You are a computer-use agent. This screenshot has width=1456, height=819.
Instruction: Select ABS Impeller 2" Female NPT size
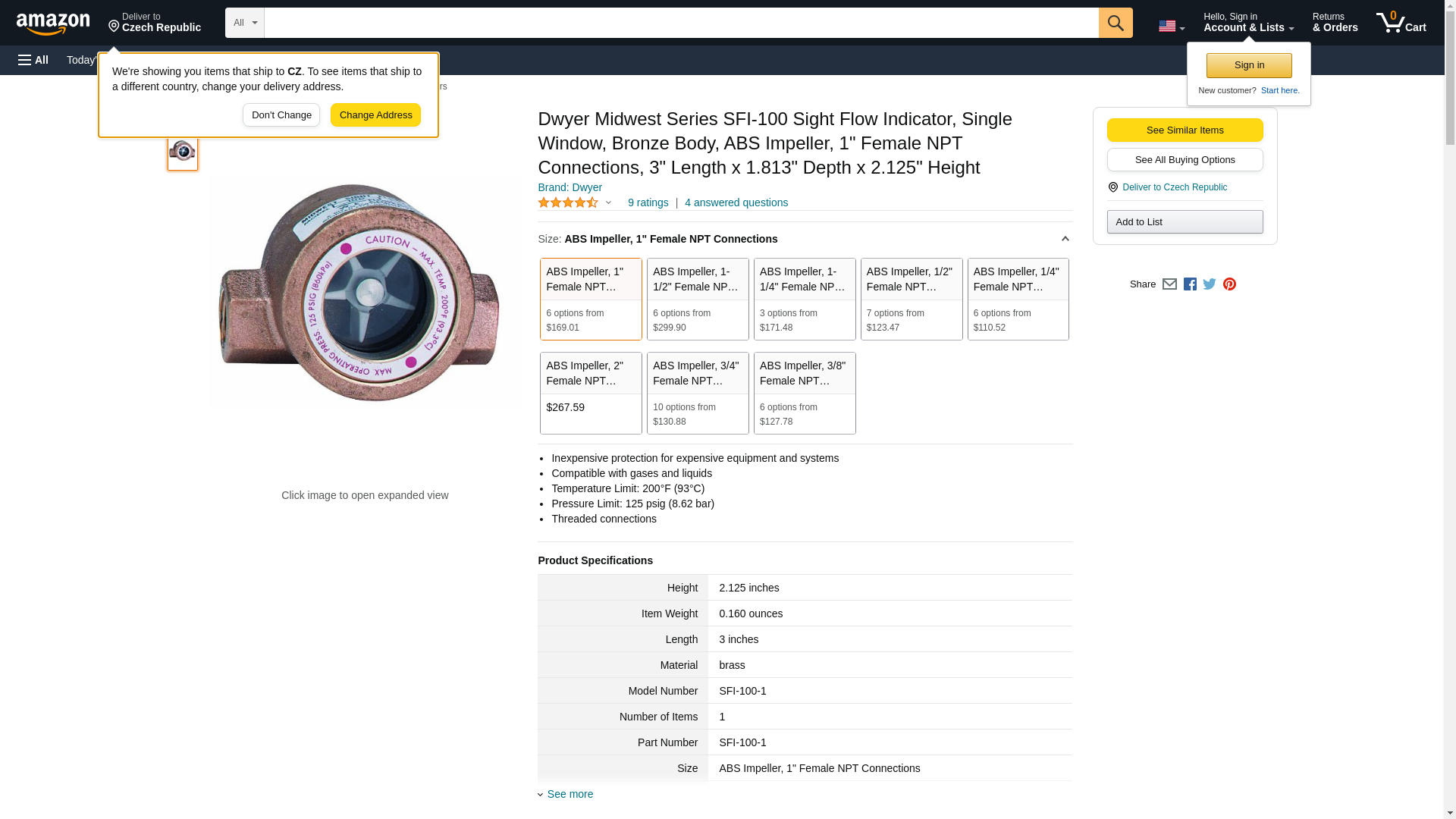[591, 393]
